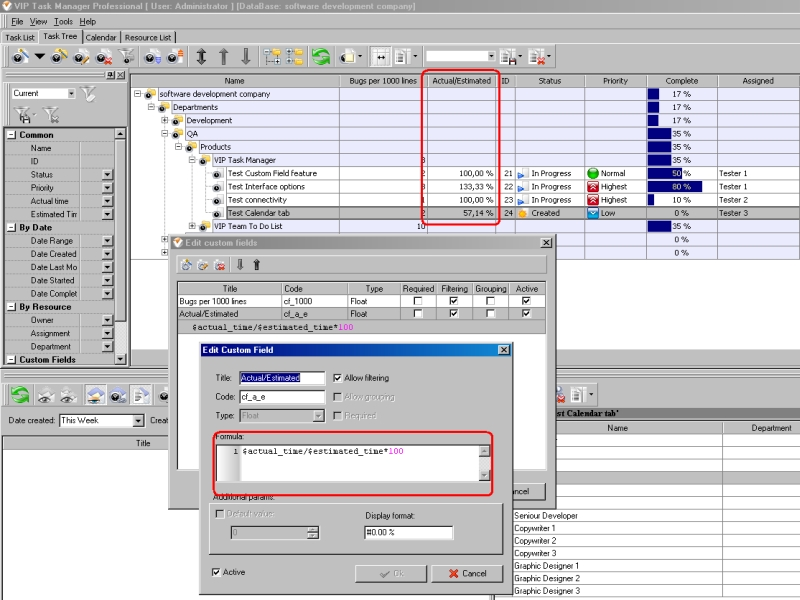Screen dimensions: 800x600
Task: Switch to the Calendar tab
Action: coord(101,37)
